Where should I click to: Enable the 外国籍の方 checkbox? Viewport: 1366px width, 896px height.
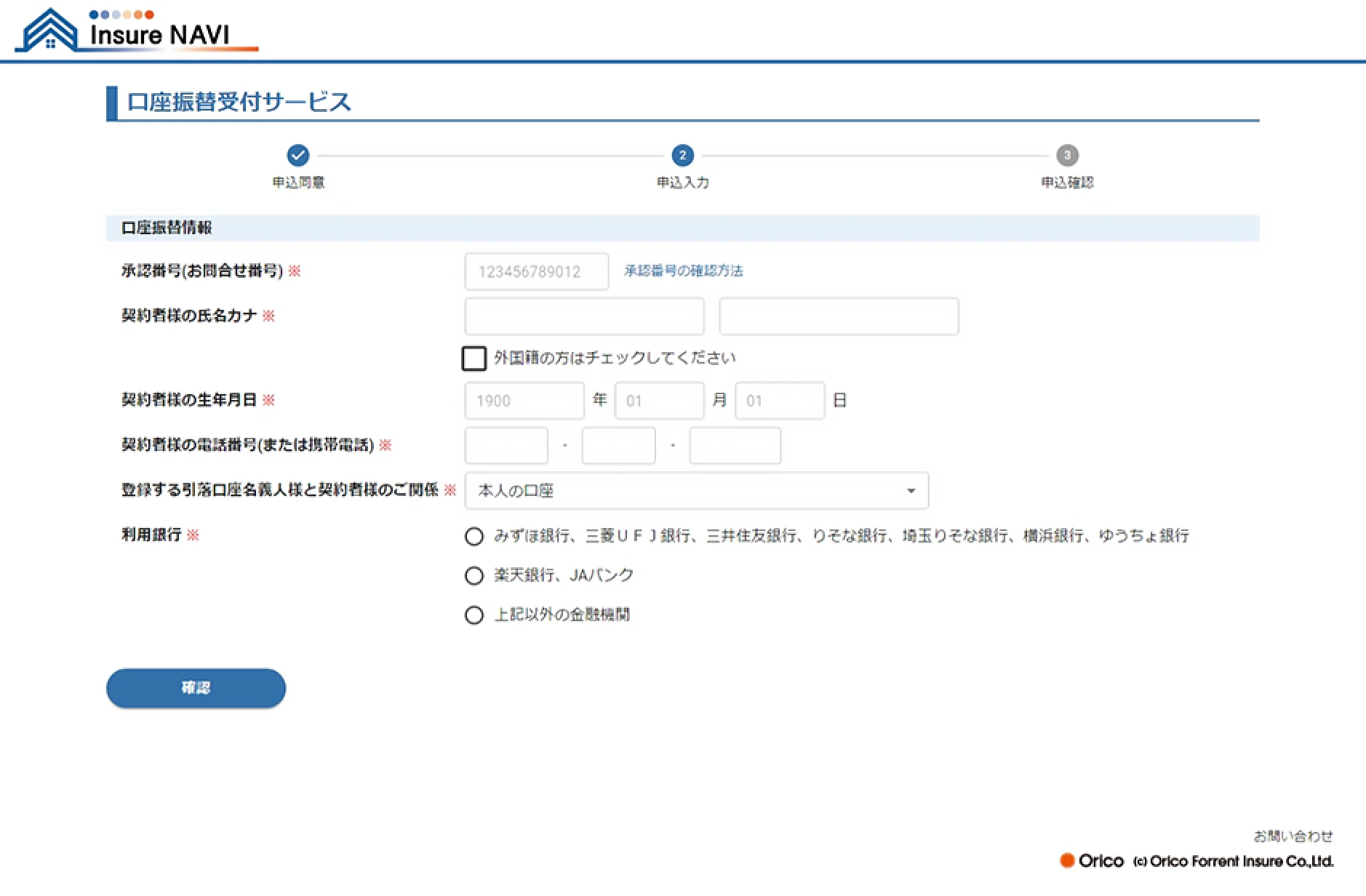point(474,358)
